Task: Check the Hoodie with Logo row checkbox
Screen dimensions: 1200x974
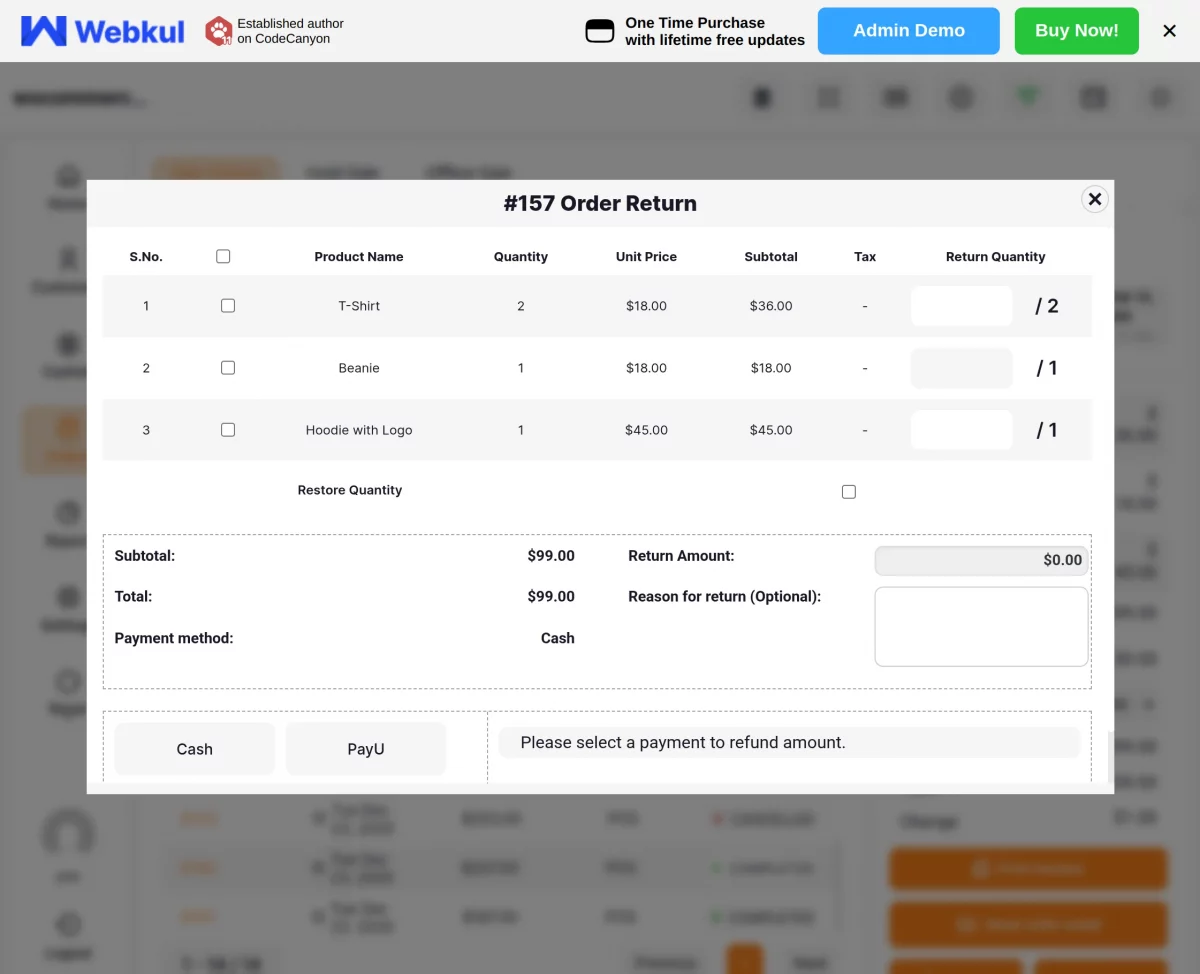Action: pyautogui.click(x=227, y=429)
